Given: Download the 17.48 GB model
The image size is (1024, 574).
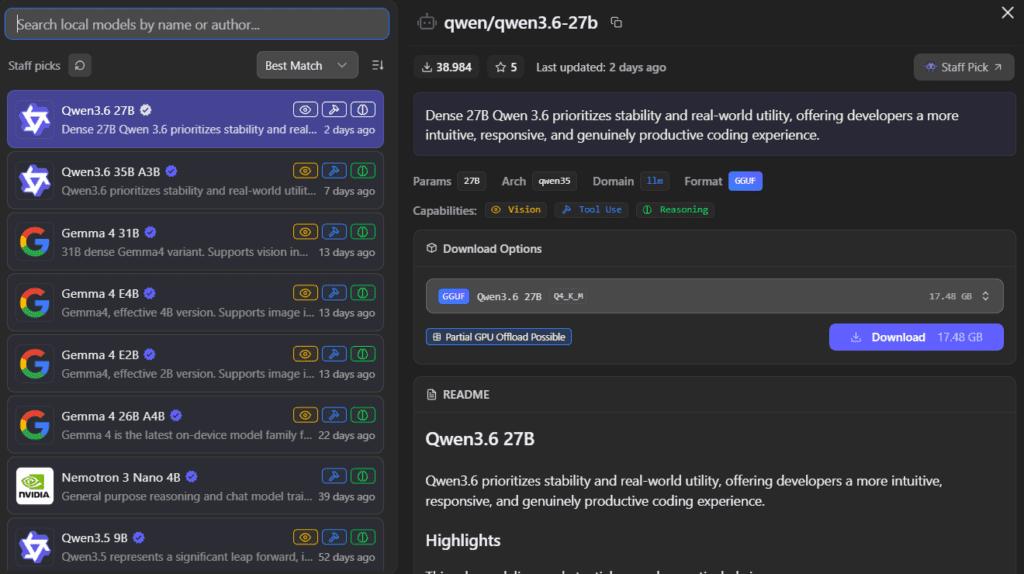Looking at the screenshot, I should click(x=916, y=337).
